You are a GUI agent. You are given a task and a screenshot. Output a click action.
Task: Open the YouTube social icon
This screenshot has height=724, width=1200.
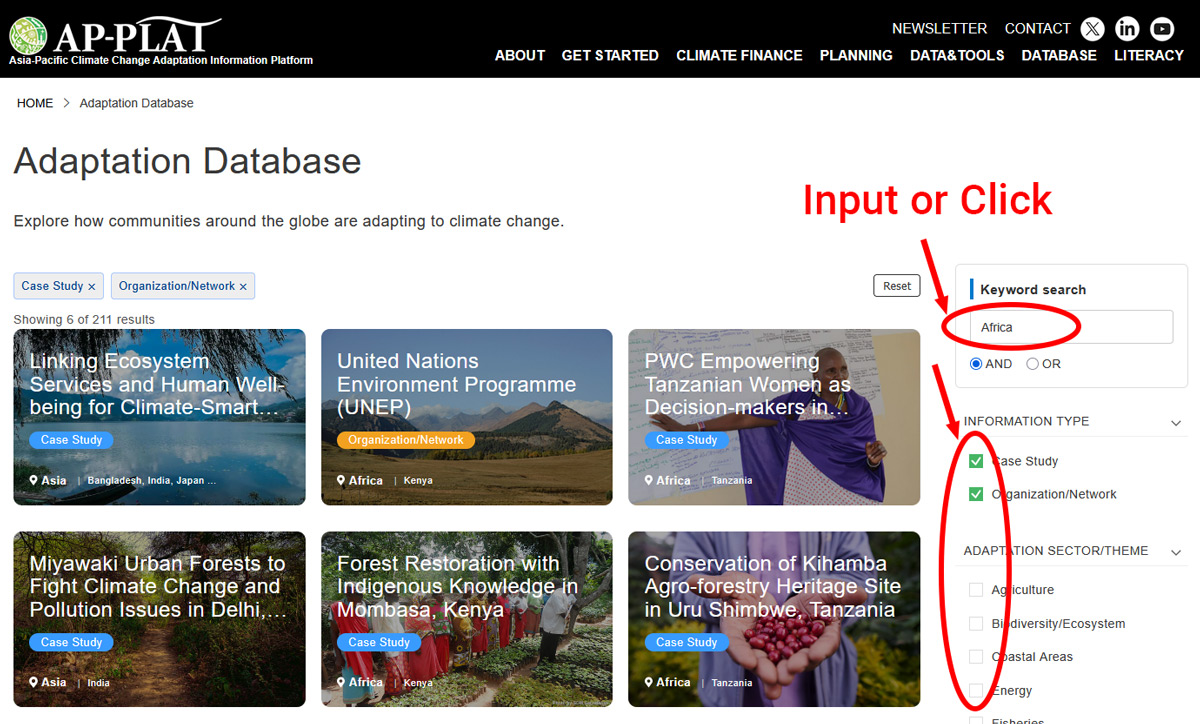1162,29
